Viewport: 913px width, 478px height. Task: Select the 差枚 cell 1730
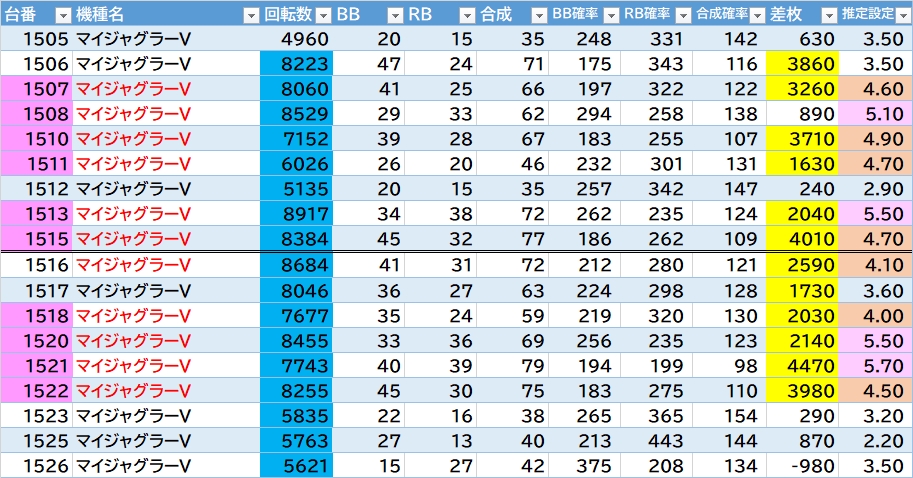pos(802,291)
